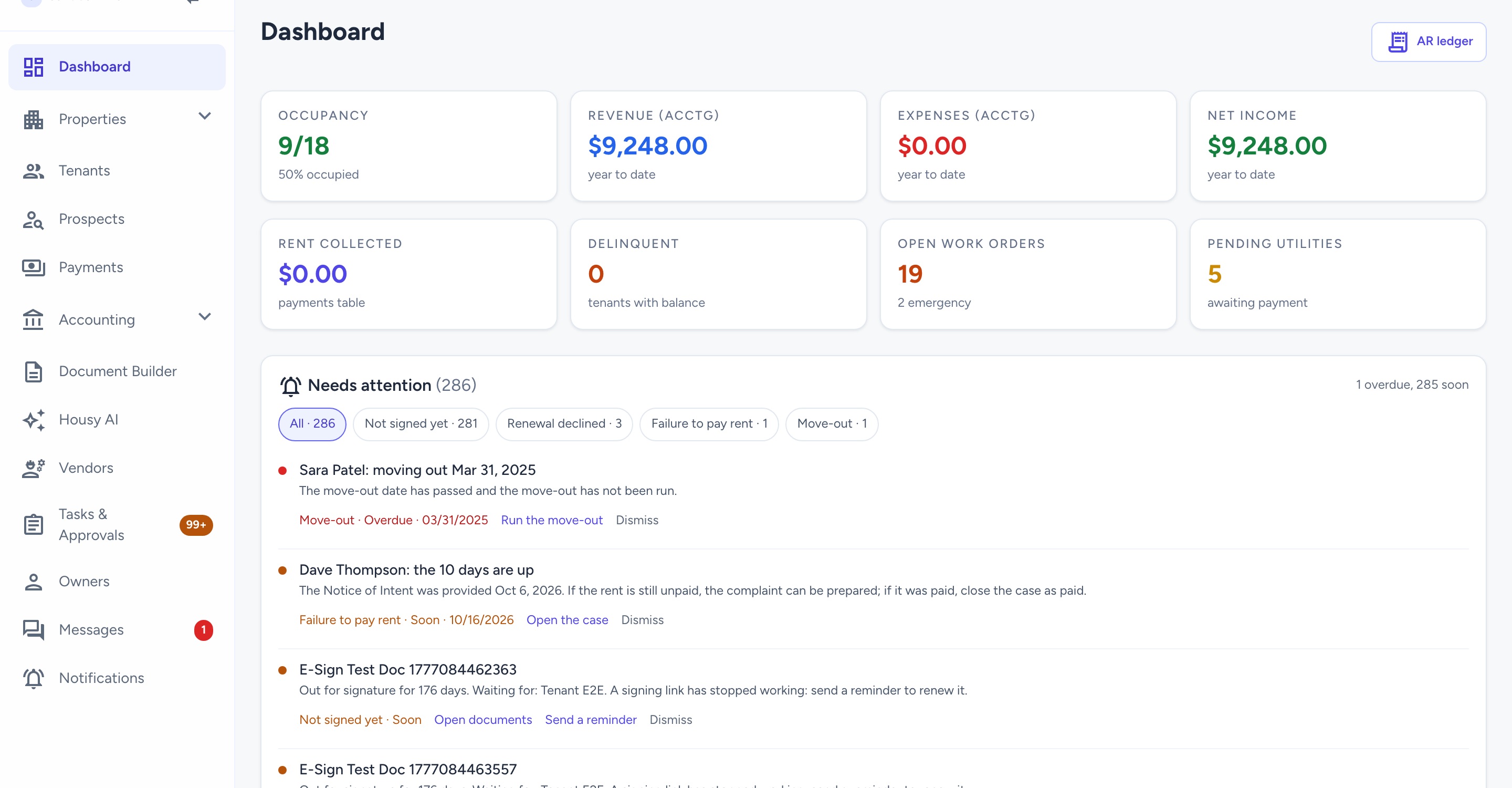Click the Prospects person-search icon
1512x788 pixels.
pyautogui.click(x=34, y=220)
